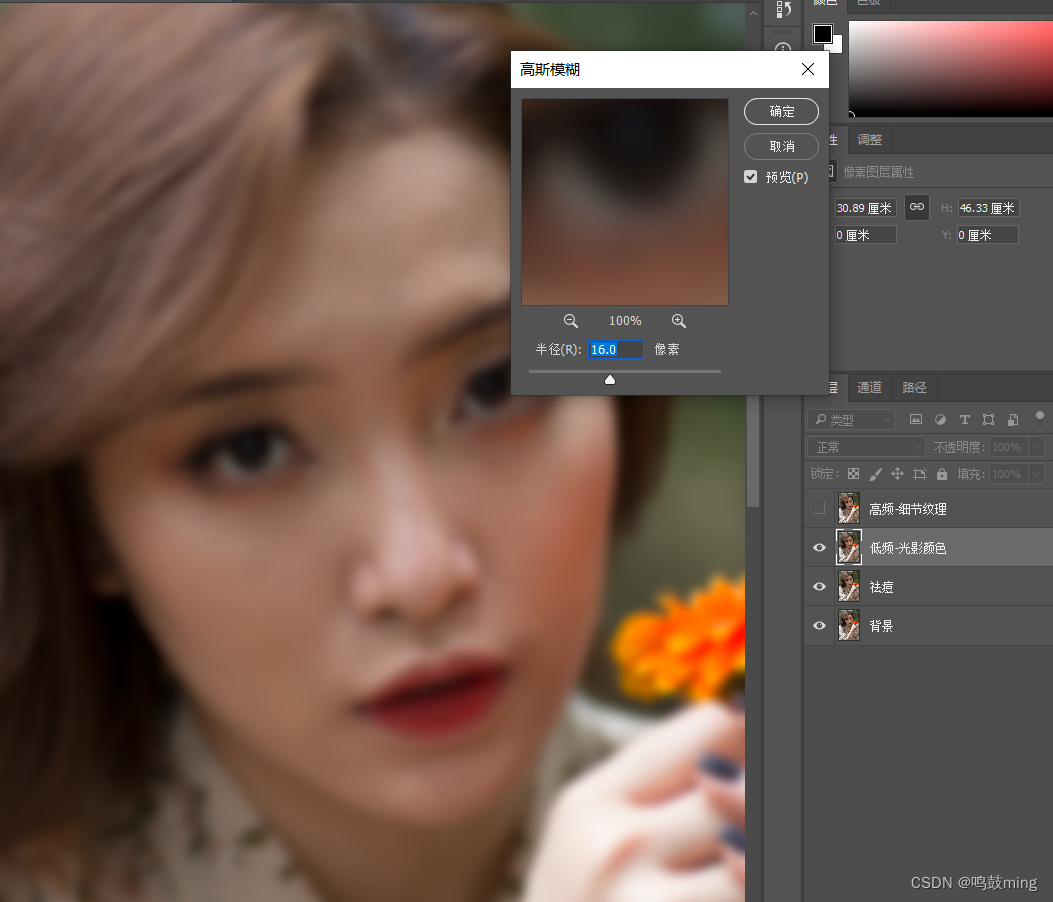Viewport: 1053px width, 902px height.
Task: Click the foreground black color swatch
Action: (x=822, y=34)
